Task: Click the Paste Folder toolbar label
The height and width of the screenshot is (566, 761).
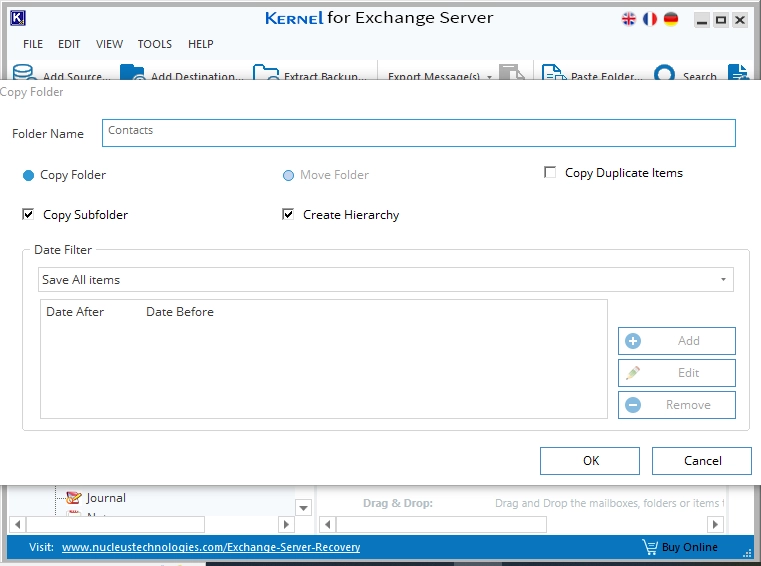Action: point(607,76)
